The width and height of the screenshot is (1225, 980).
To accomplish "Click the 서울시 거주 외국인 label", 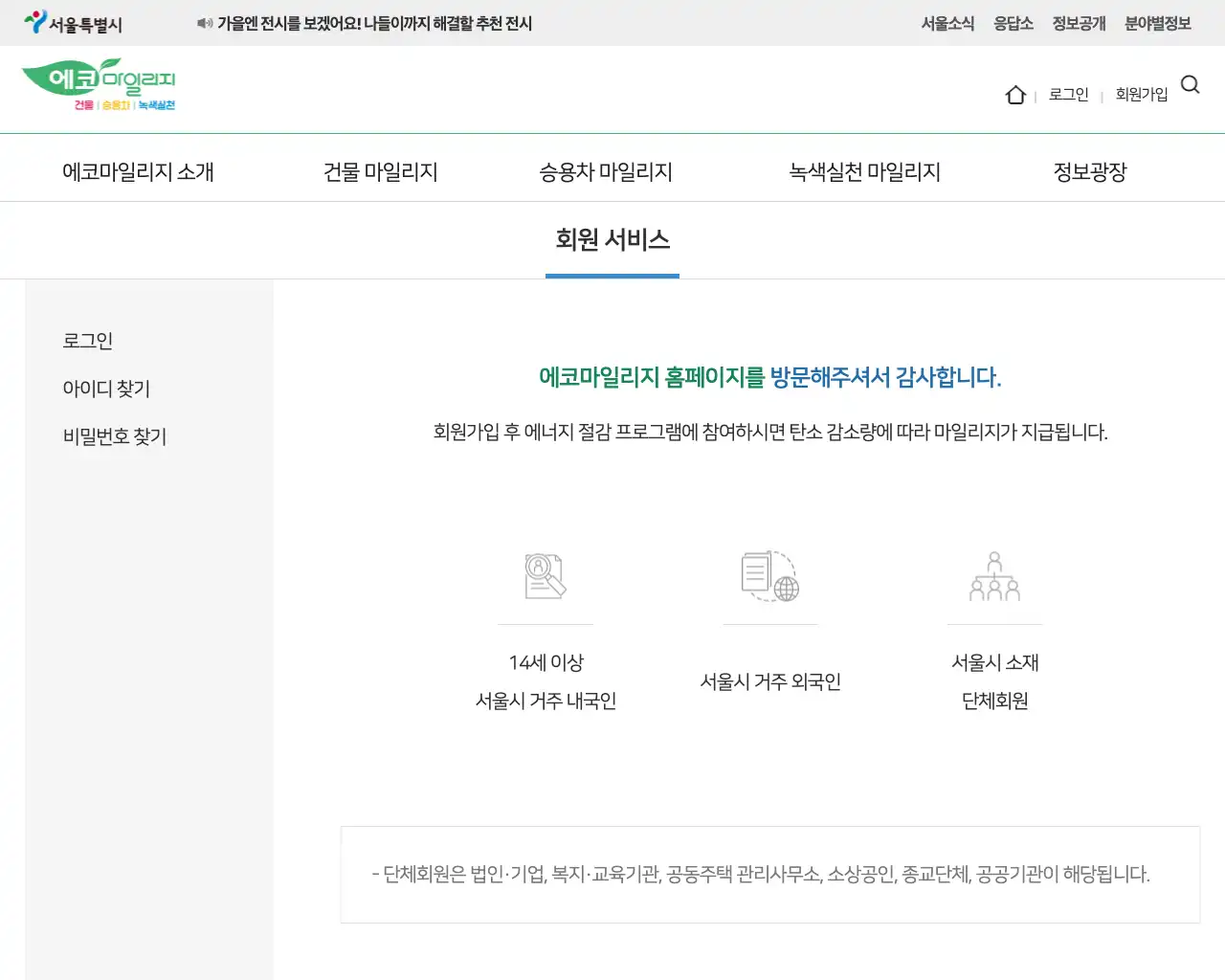I will click(x=770, y=681).
